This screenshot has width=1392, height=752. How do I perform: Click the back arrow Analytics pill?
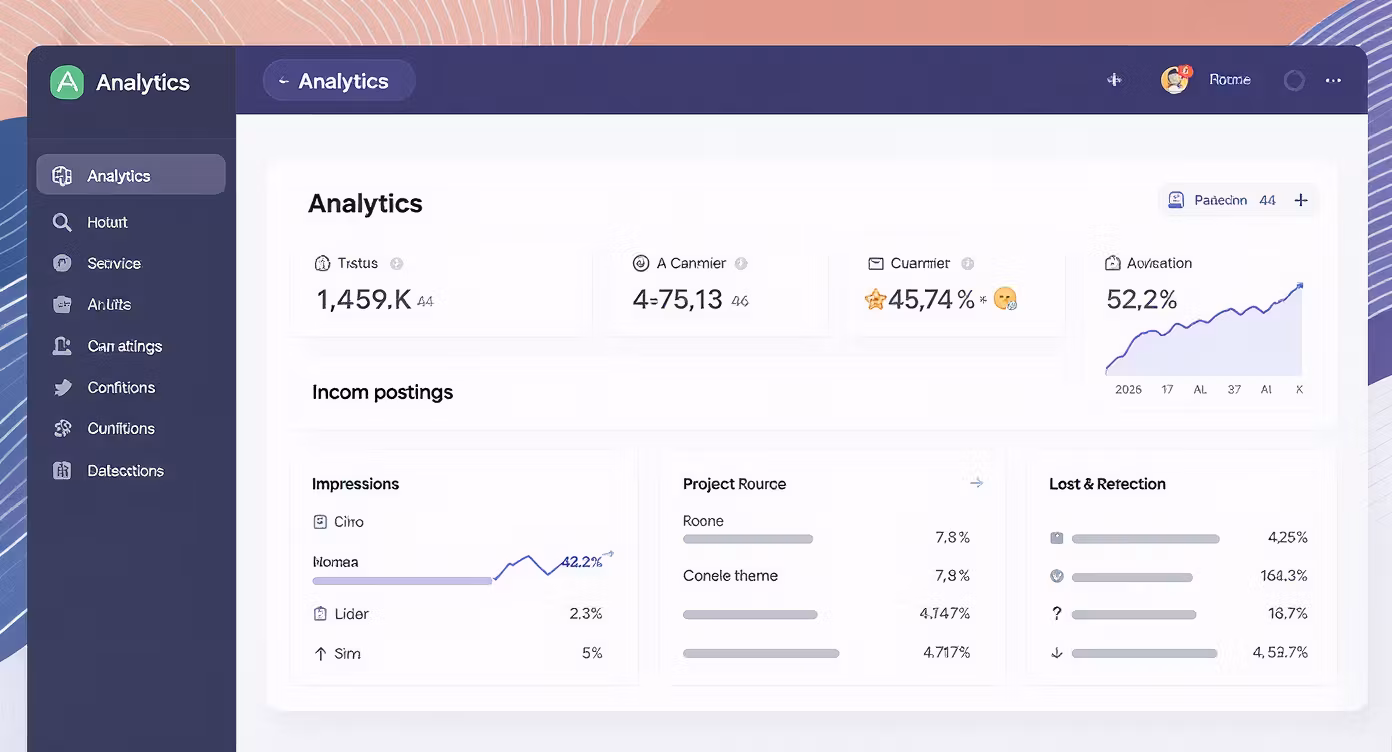[339, 81]
